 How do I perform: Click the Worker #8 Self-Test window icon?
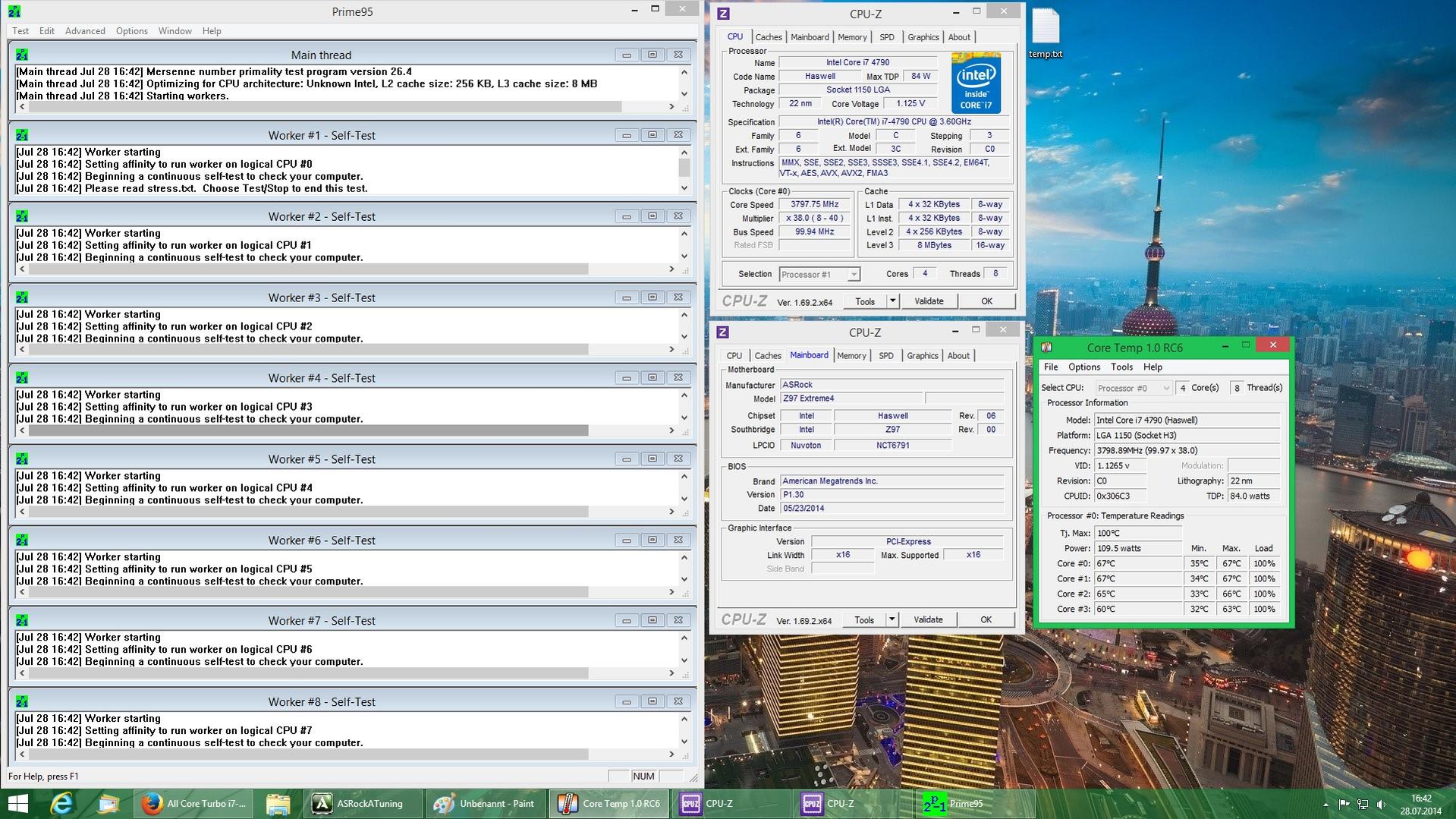pyautogui.click(x=22, y=701)
